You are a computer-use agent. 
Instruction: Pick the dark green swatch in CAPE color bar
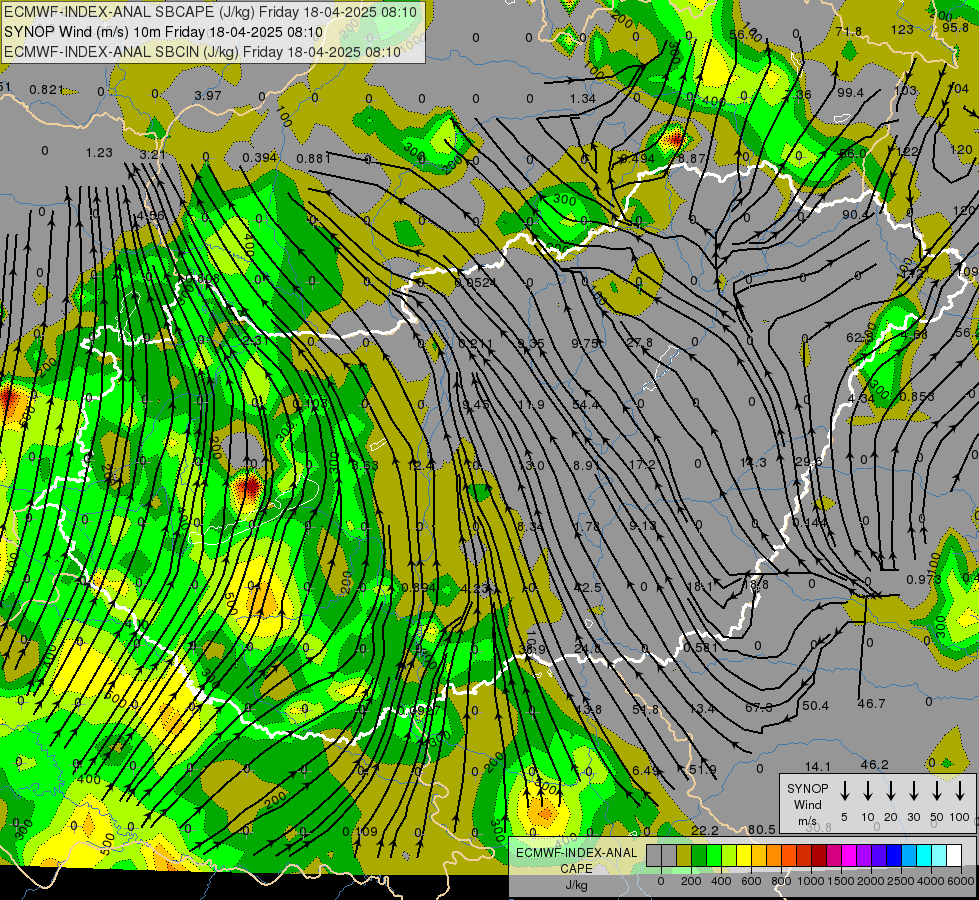coord(699,855)
